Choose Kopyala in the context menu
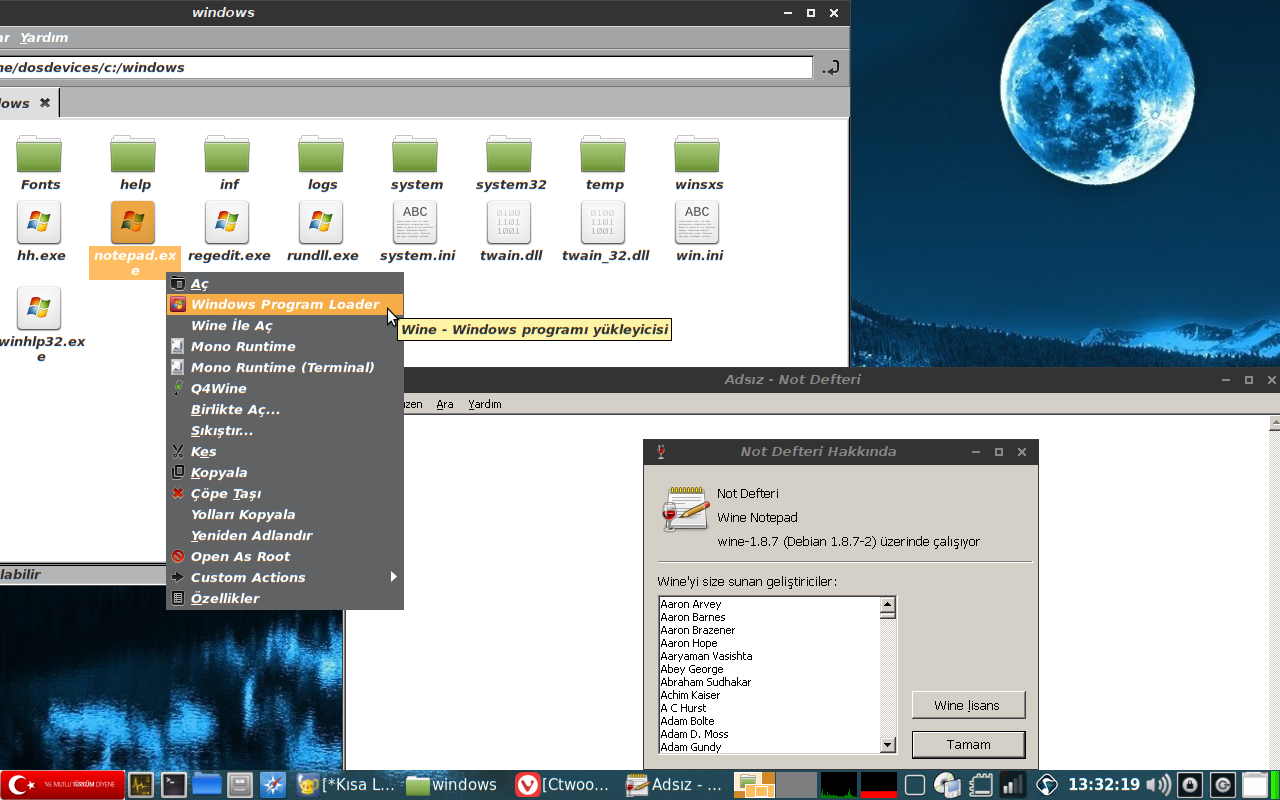 click(285, 472)
